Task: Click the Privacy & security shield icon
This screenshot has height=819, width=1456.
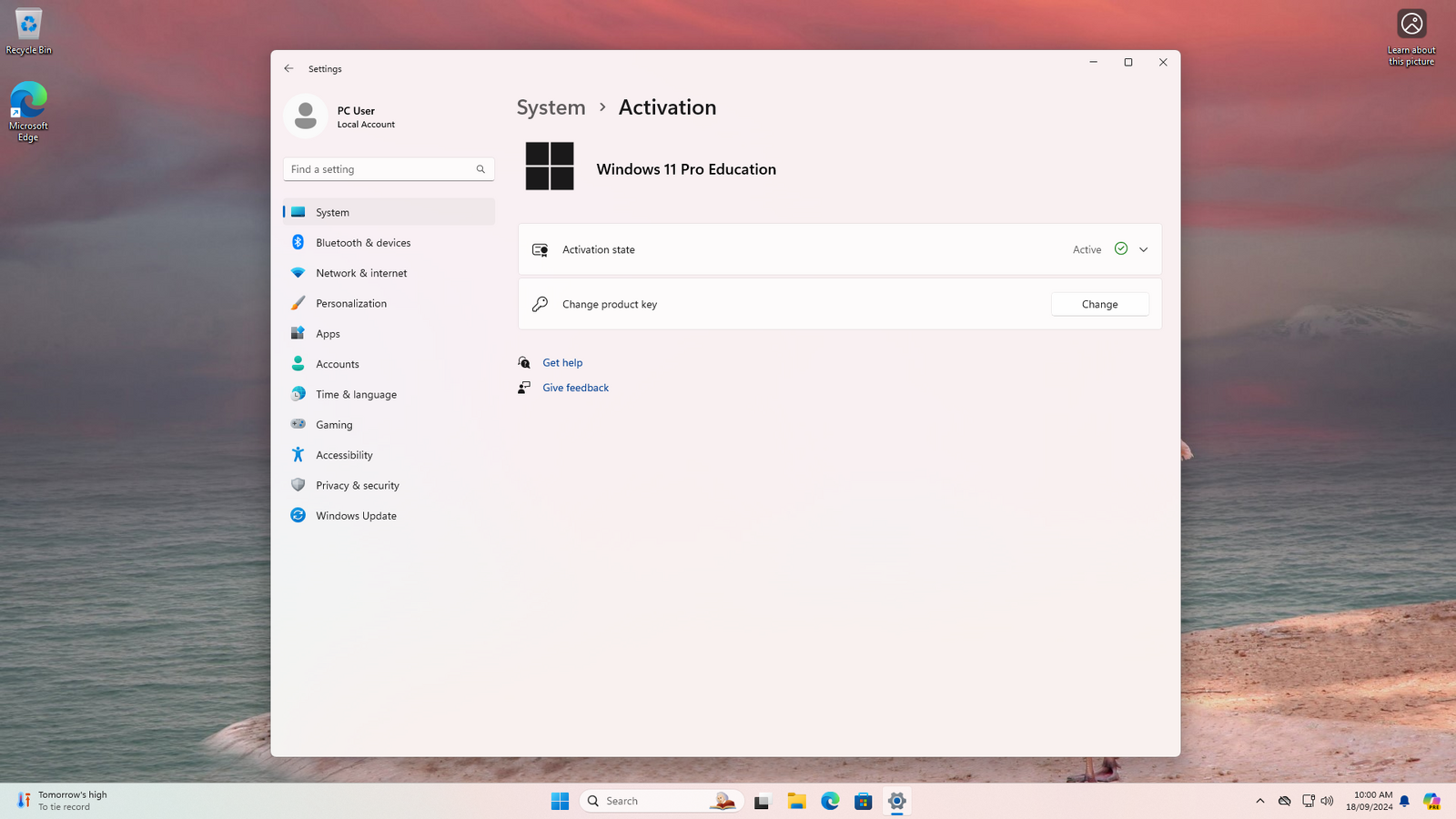Action: [298, 485]
